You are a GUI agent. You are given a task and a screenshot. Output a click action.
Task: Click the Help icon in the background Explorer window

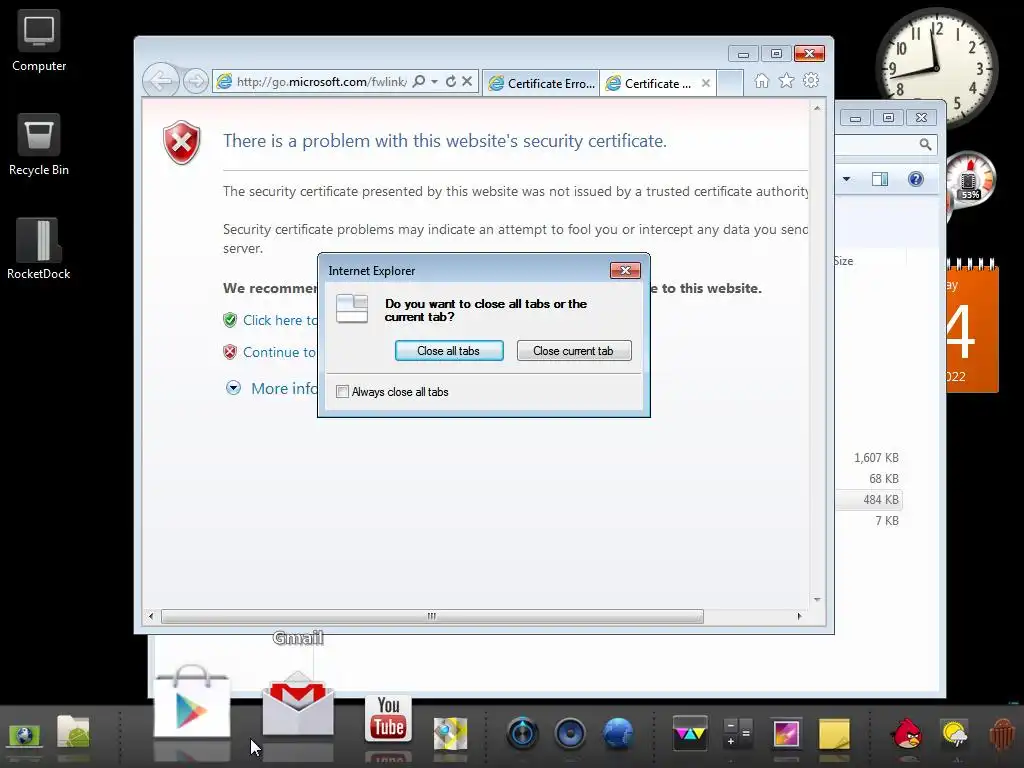916,179
